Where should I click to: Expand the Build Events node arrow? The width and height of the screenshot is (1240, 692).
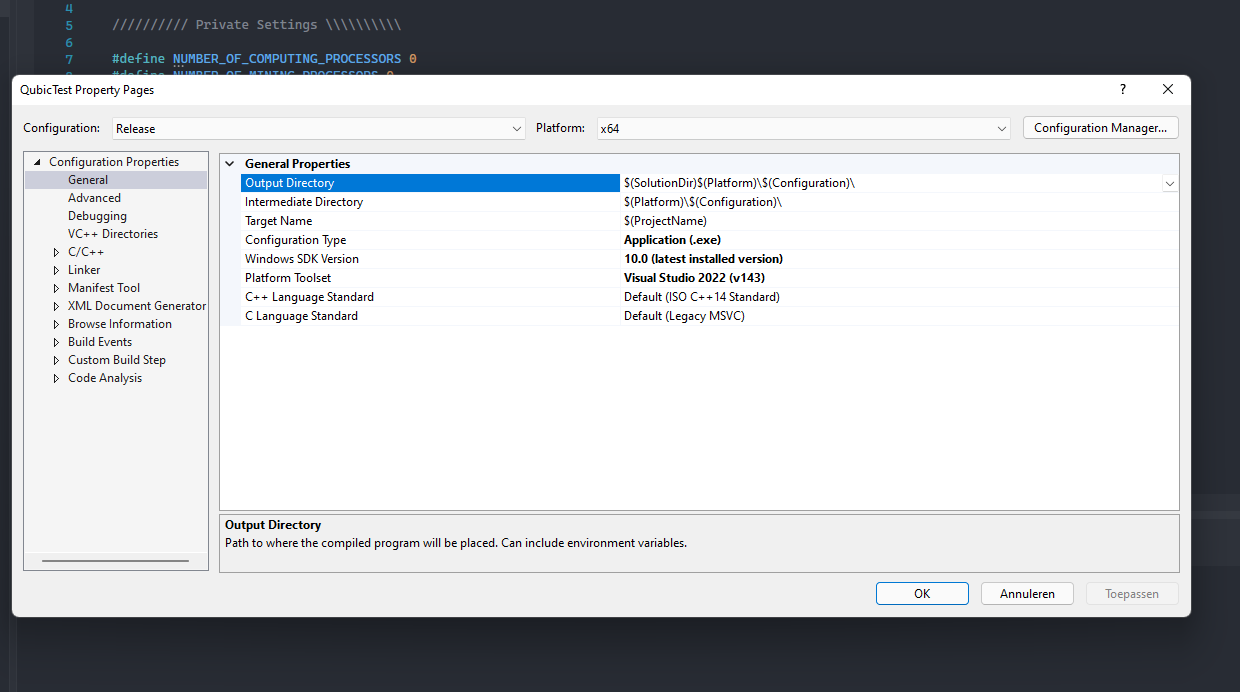[57, 342]
